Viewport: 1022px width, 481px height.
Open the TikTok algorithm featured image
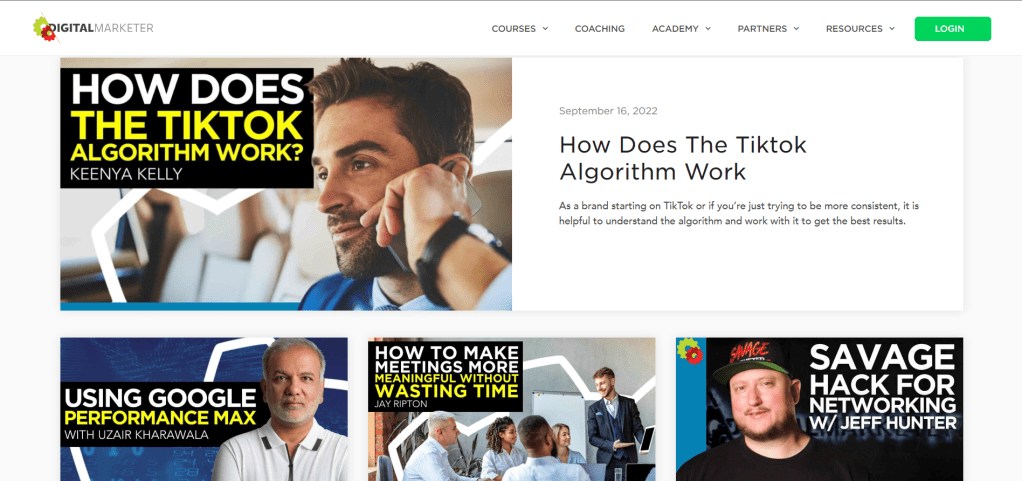286,184
